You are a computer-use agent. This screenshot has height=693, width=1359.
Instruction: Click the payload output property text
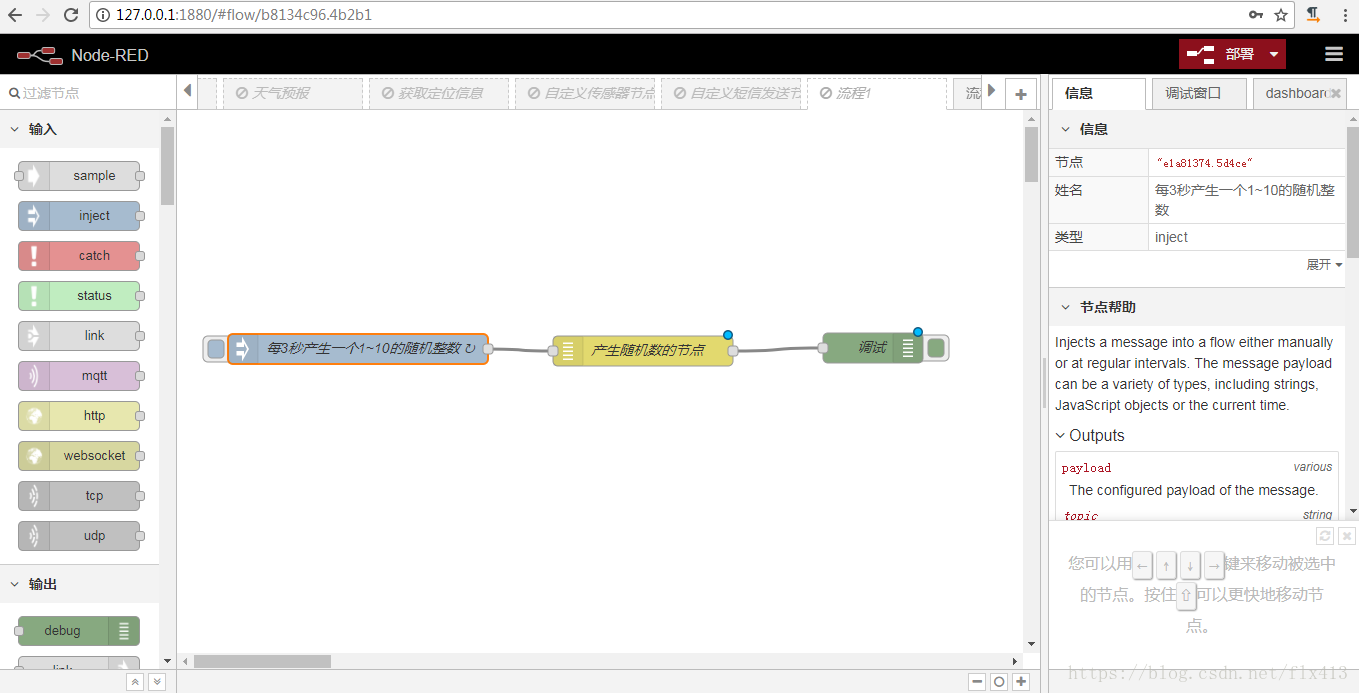click(1086, 468)
